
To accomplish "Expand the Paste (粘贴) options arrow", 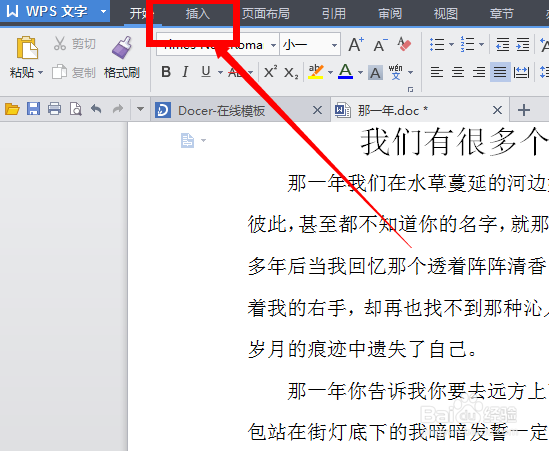I will 40,72.
